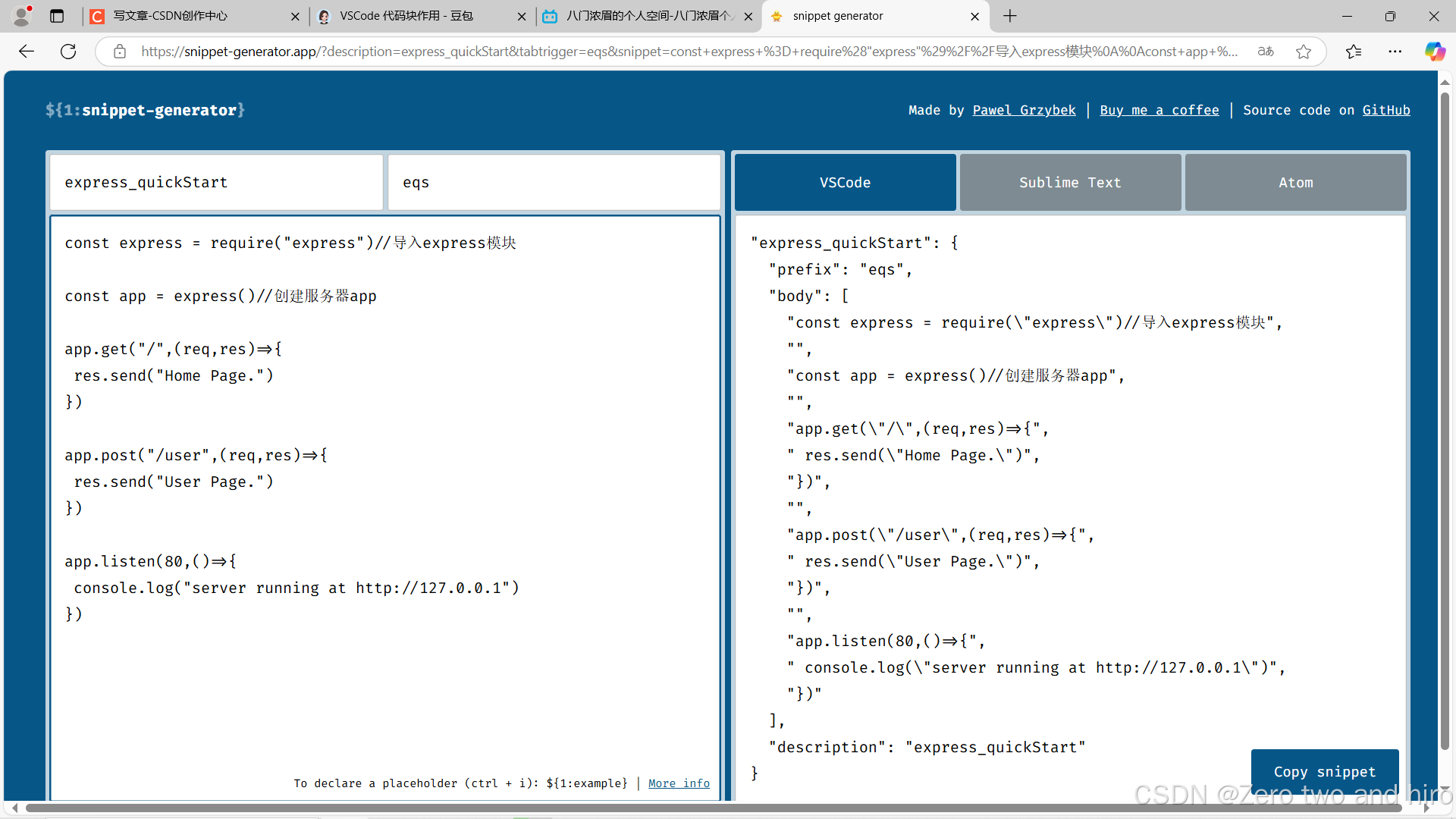Viewport: 1456px width, 819px height.
Task: Open the profile avatar icon
Action: (x=22, y=16)
